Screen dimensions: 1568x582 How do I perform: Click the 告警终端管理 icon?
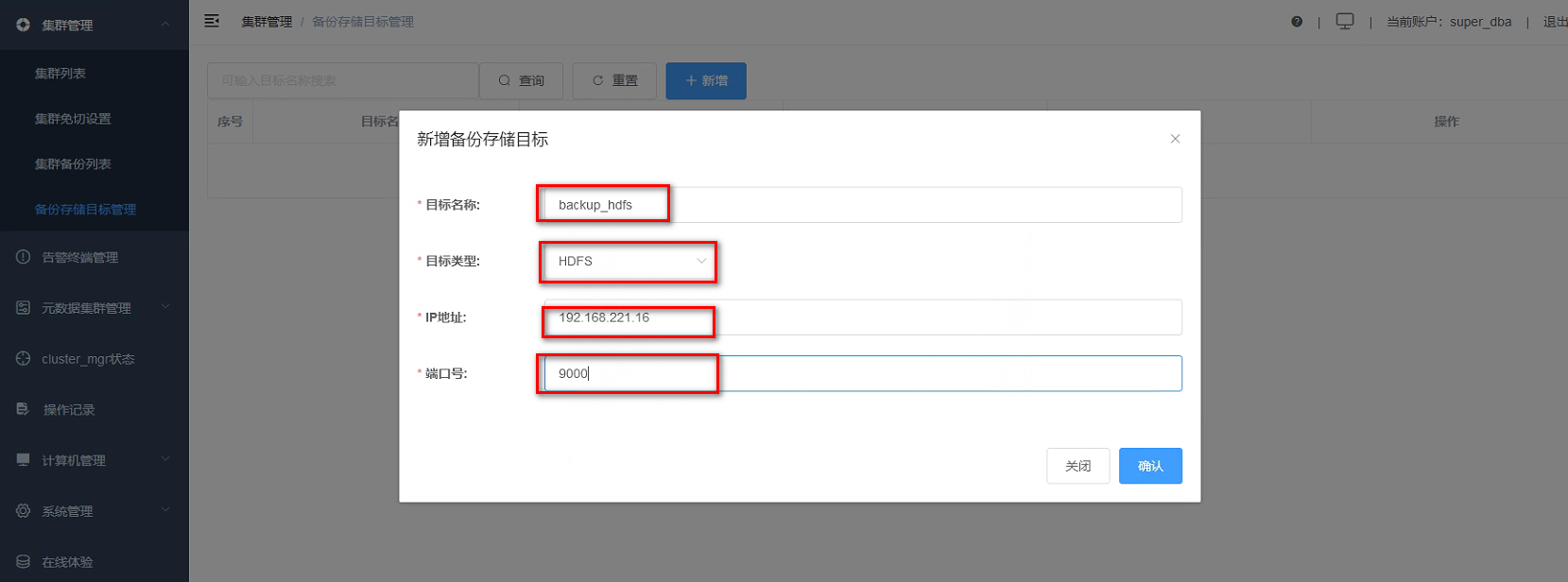click(x=23, y=257)
